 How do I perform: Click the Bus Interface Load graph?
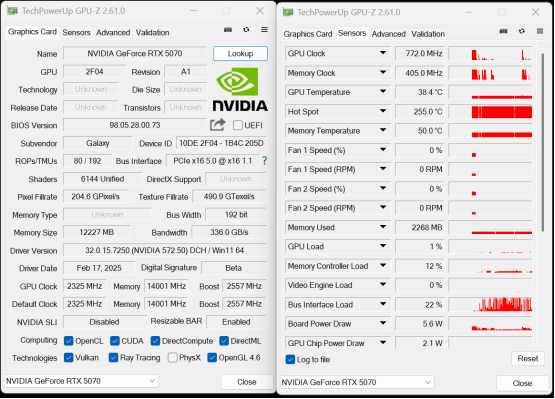(490, 304)
